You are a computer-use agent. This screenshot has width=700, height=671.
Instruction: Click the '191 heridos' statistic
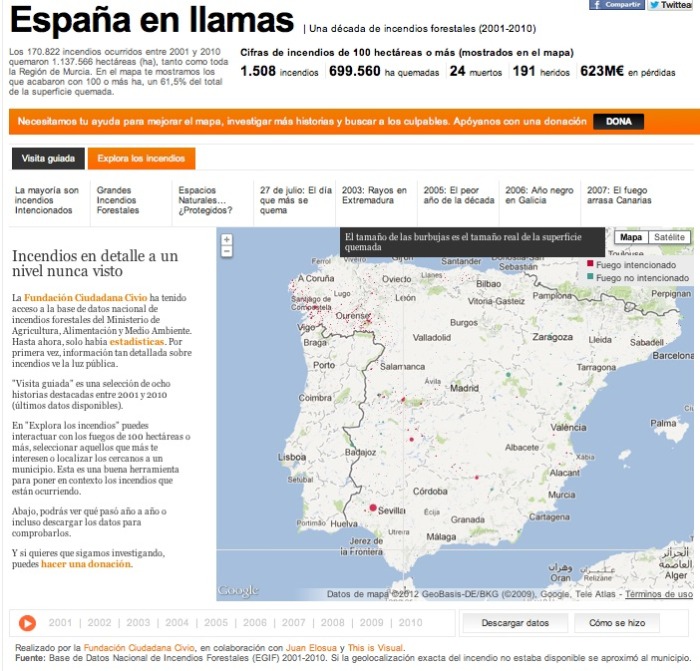coord(541,71)
